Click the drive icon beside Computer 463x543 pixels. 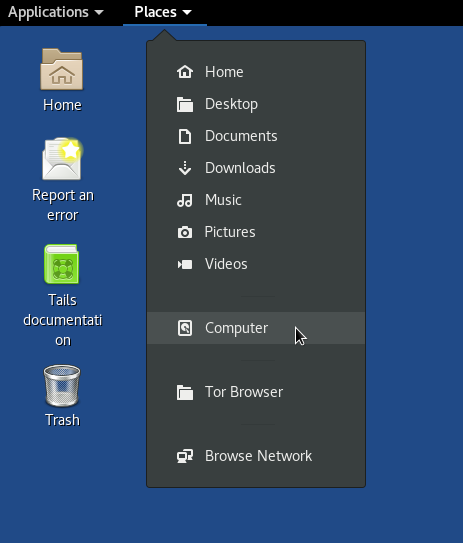pyautogui.click(x=185, y=328)
